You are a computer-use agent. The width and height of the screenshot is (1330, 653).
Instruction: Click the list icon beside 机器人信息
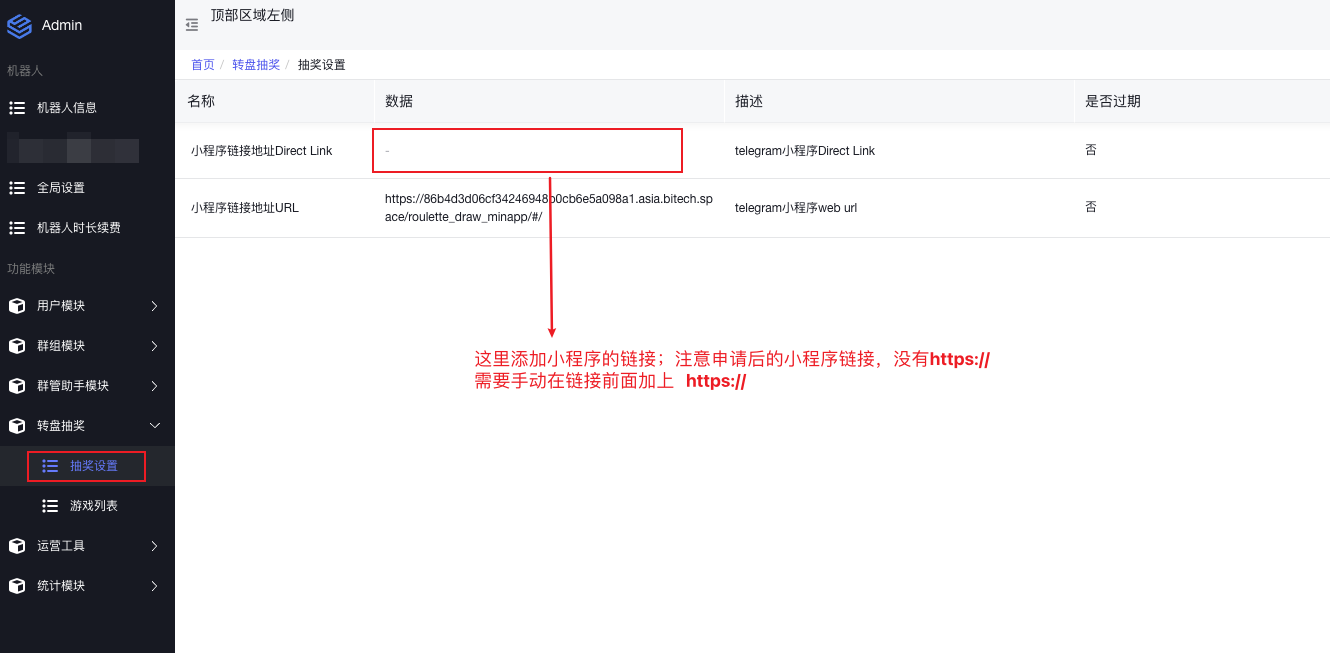point(17,107)
